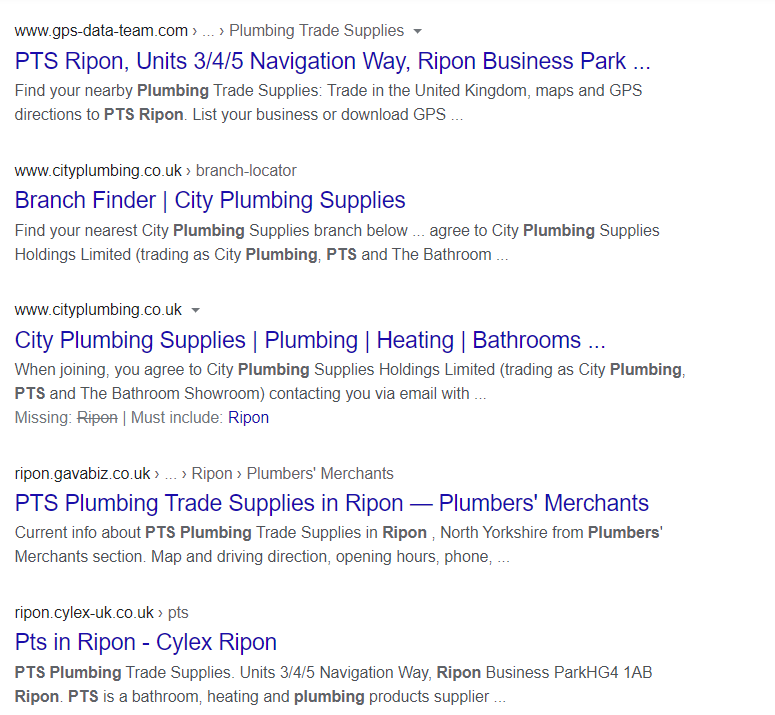Viewport: 775px width, 715px height.
Task: Click the Plumbing Trade Supplies breadcrumb text
Action: (316, 31)
